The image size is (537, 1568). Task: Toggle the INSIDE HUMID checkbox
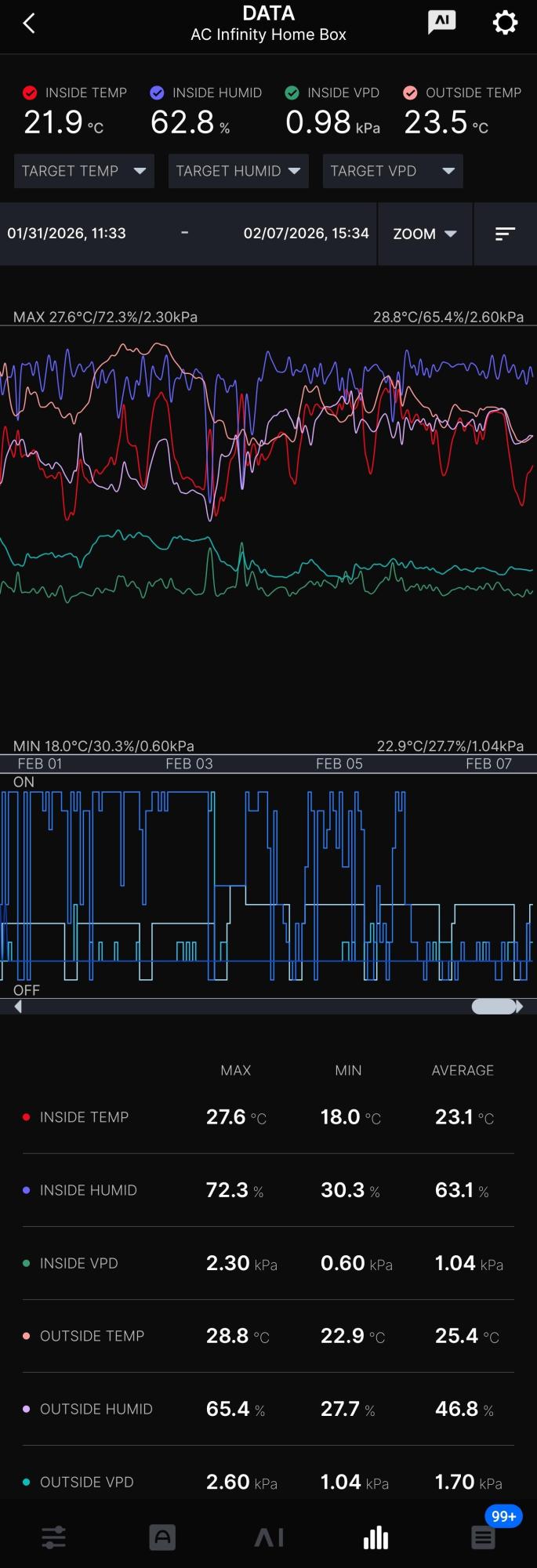158,93
